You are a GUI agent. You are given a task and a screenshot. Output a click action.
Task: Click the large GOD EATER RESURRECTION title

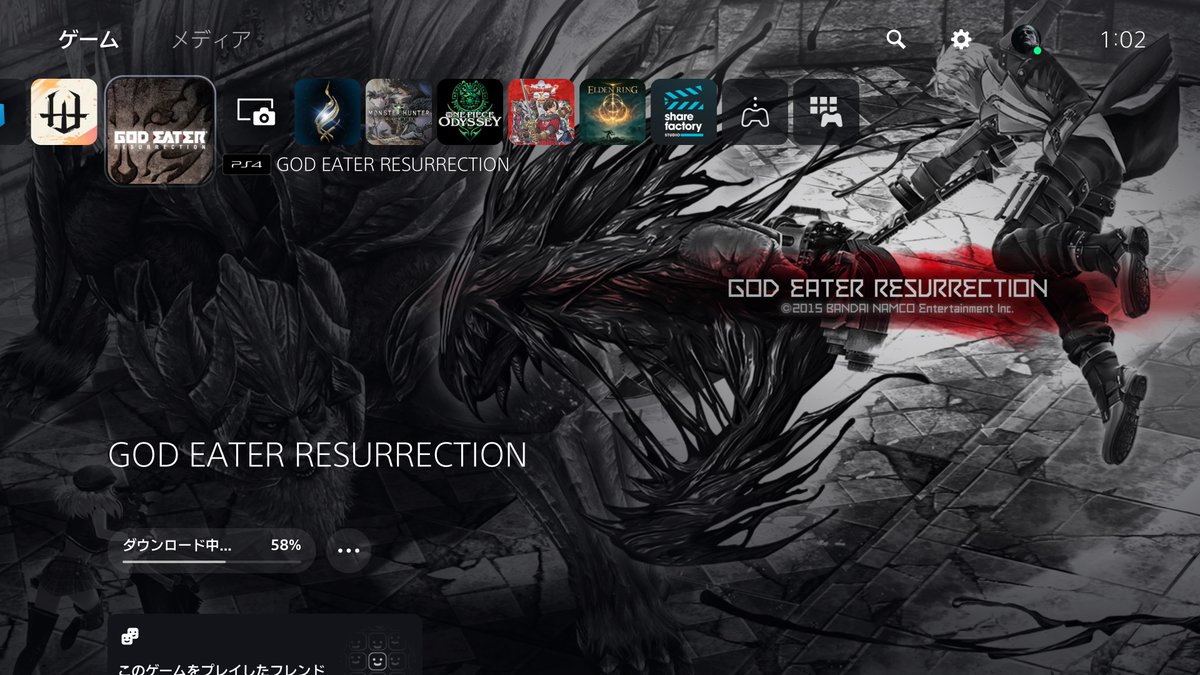tap(317, 455)
